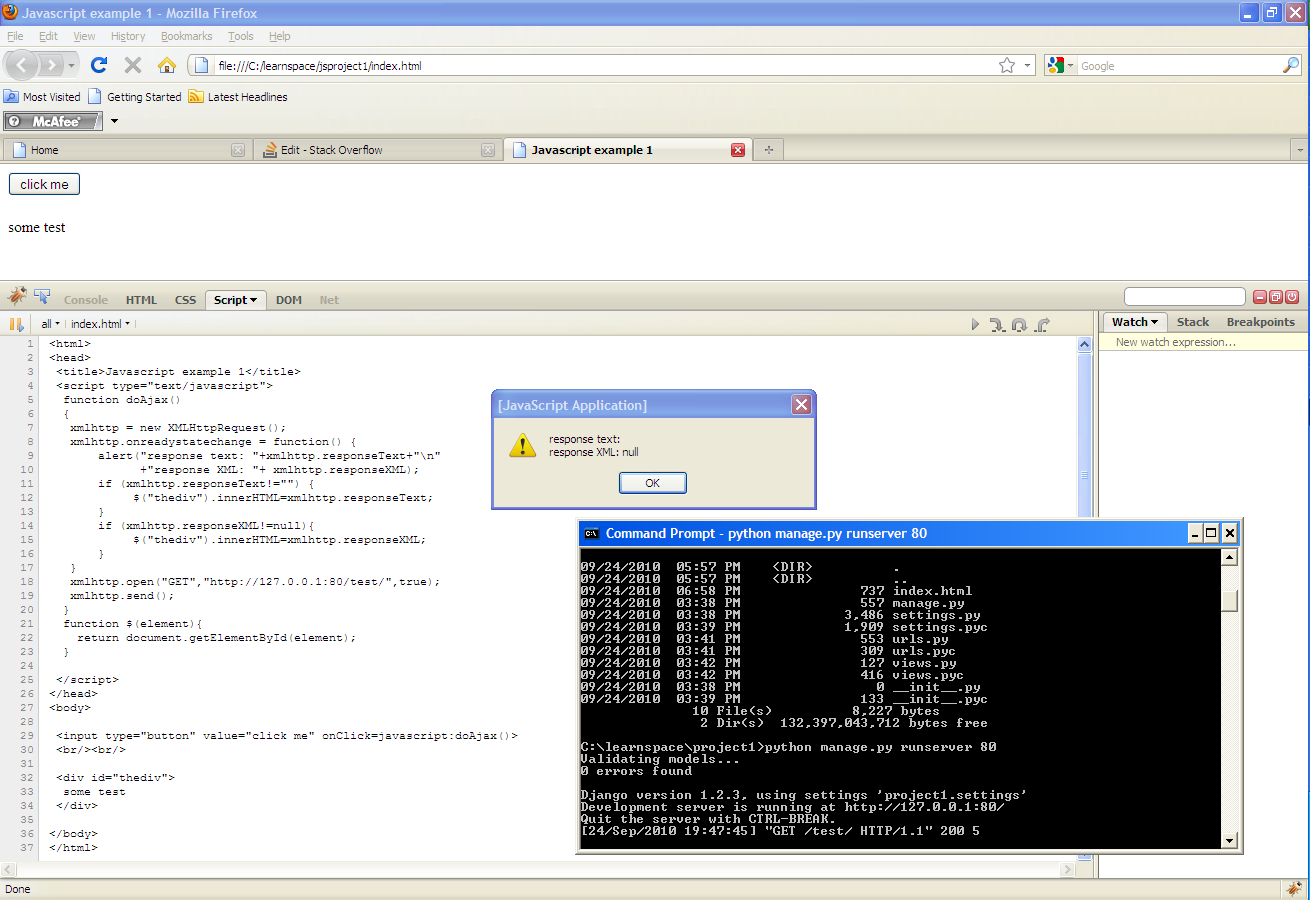
Task: Go back with the Firefox Back arrow
Action: coord(23,65)
